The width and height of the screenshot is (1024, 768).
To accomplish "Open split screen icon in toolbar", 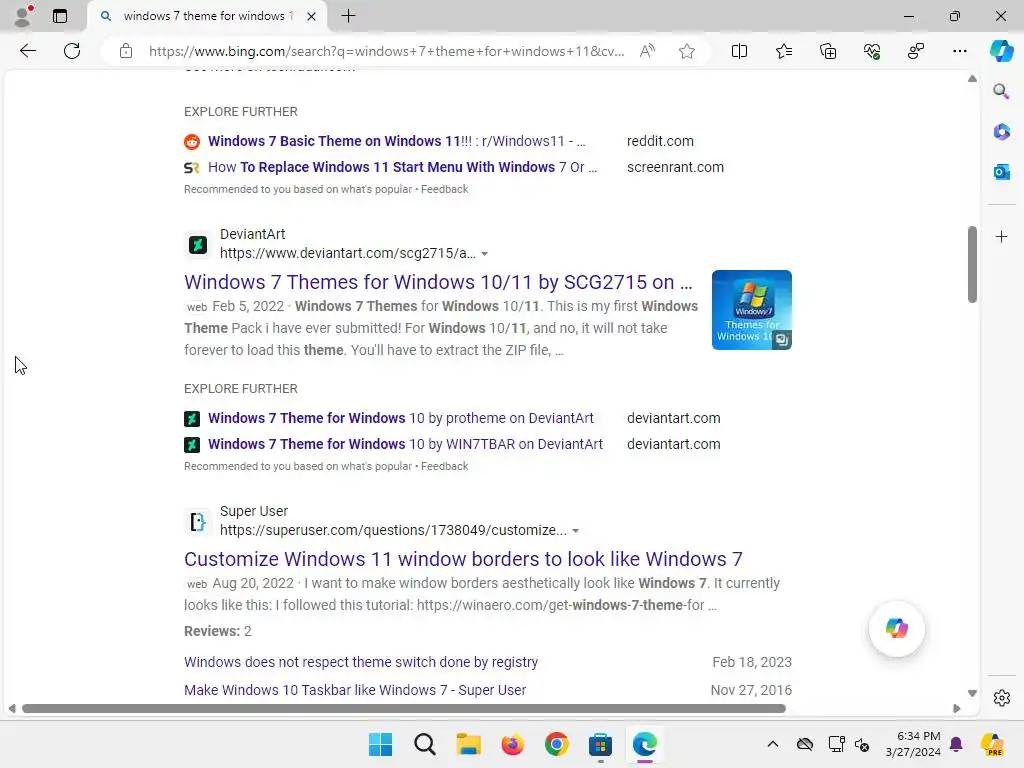I will pos(739,51).
